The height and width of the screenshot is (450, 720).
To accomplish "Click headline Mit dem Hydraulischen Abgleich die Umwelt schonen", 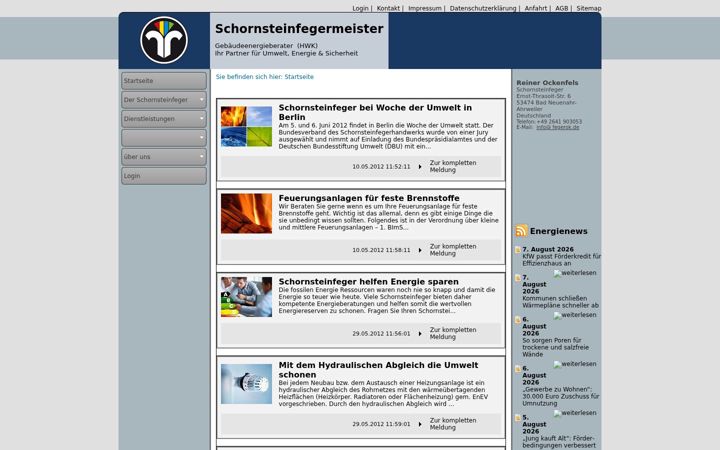I will click(378, 370).
